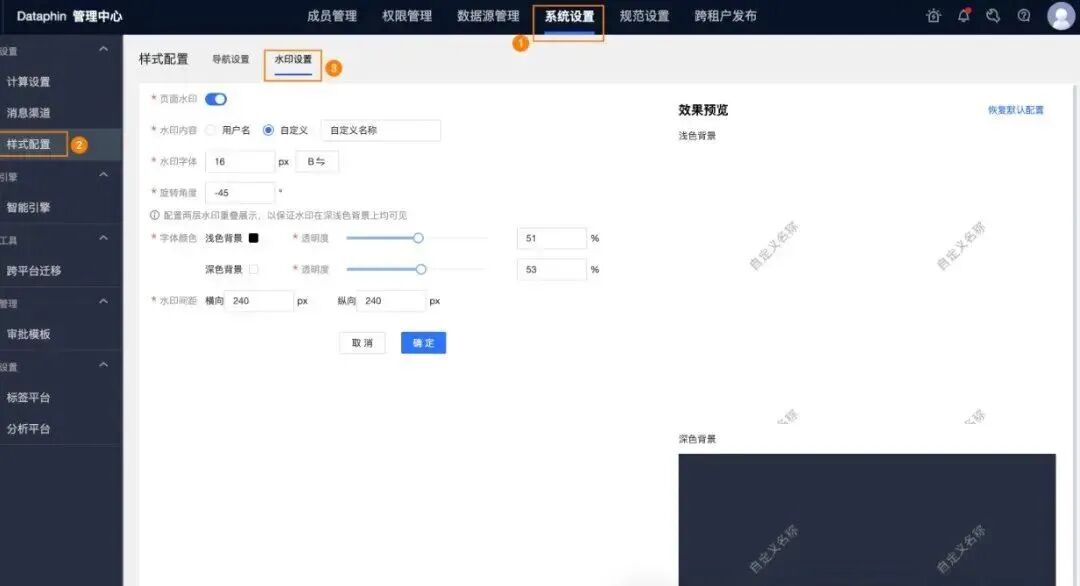Click the 深色背景 preview panel
The width and height of the screenshot is (1080, 586).
point(867,520)
